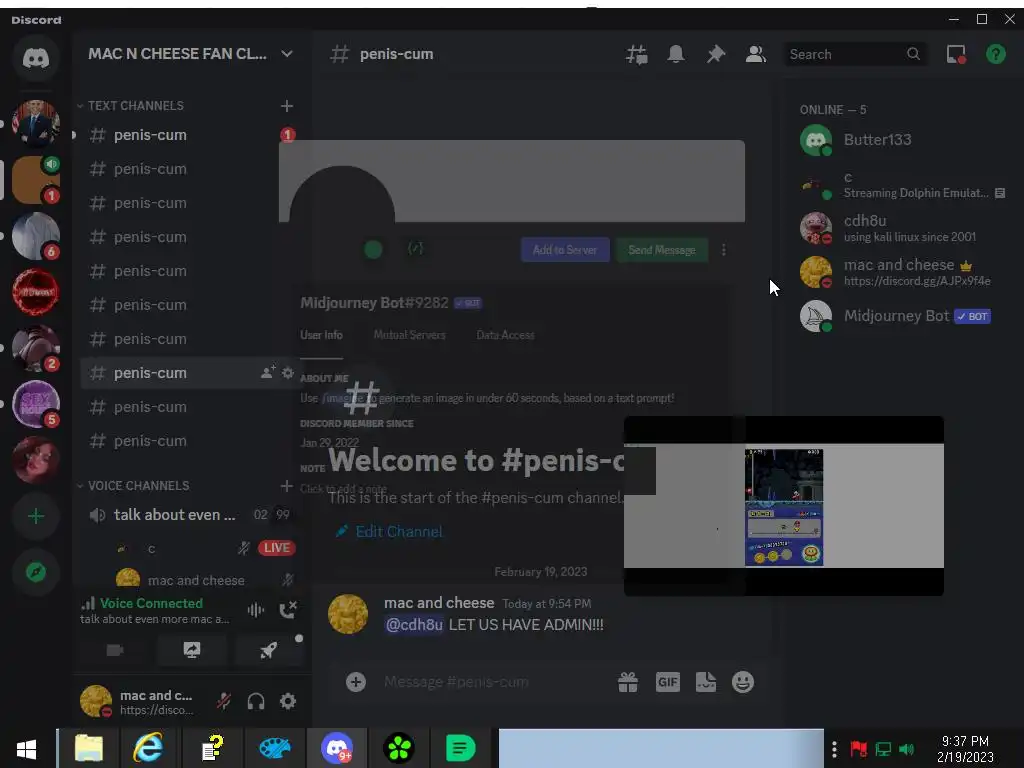Open Discord home direct messages

[x=36, y=58]
